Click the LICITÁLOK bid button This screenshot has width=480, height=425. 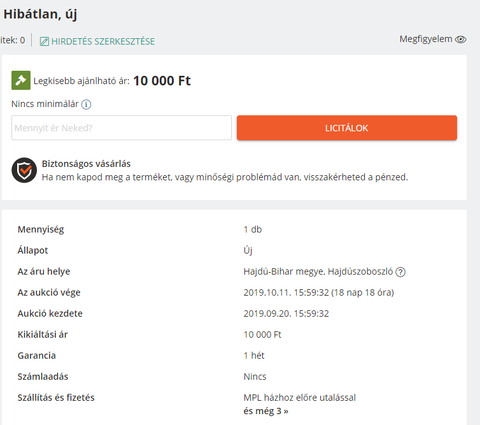[347, 128]
